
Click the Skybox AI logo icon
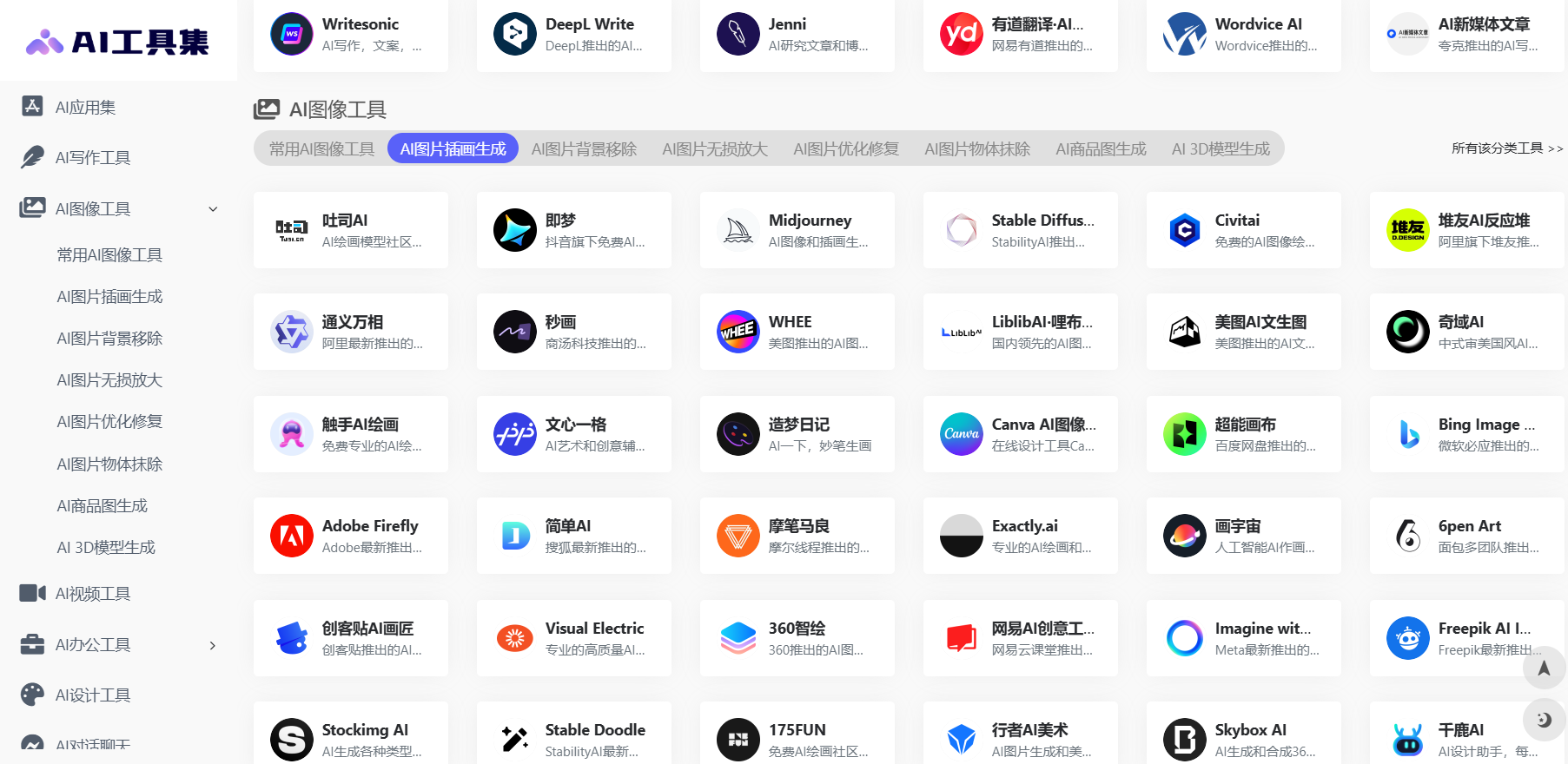click(x=1185, y=740)
